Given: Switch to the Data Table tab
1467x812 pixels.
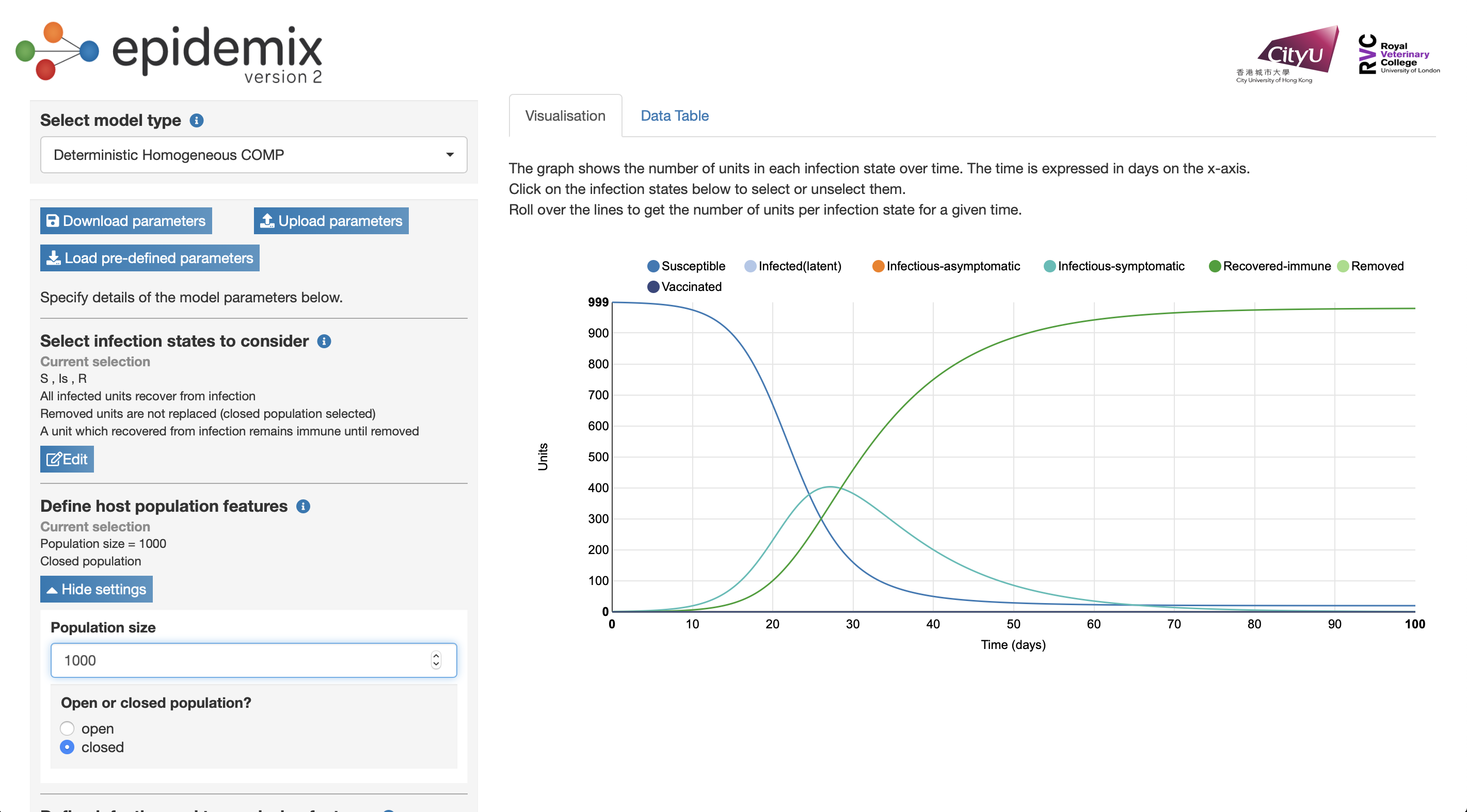Looking at the screenshot, I should 674,116.
